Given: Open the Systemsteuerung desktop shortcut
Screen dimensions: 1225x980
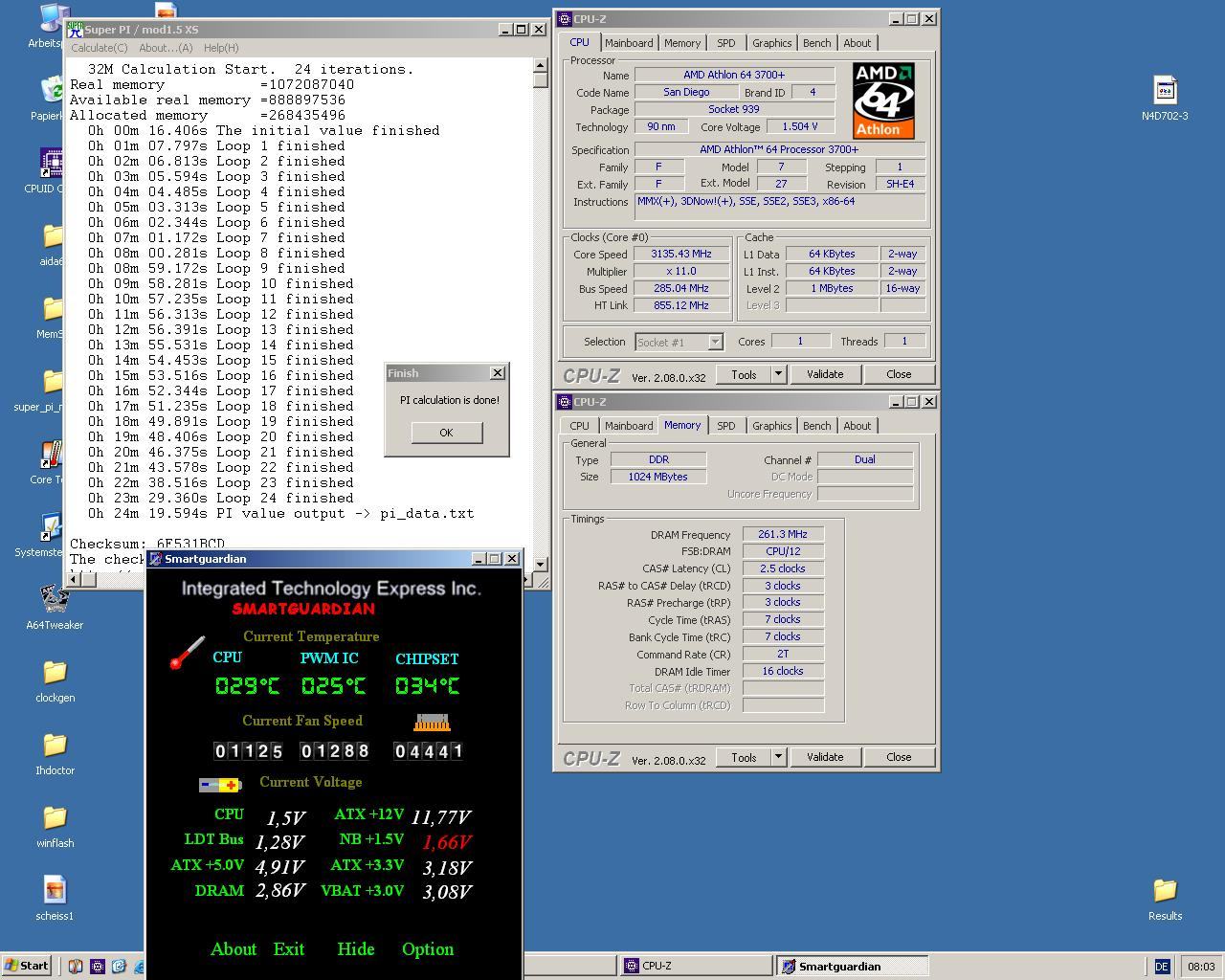Looking at the screenshot, I should (52, 527).
